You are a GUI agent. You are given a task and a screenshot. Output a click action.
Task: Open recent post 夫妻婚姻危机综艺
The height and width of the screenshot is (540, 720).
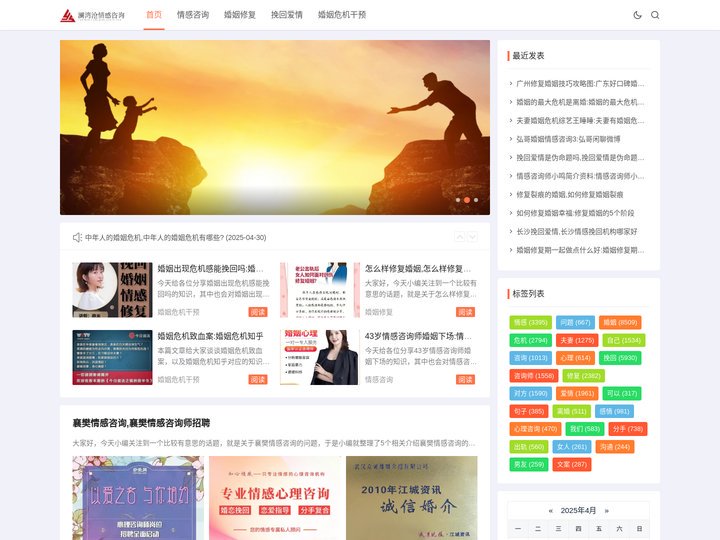pyautogui.click(x=580, y=120)
